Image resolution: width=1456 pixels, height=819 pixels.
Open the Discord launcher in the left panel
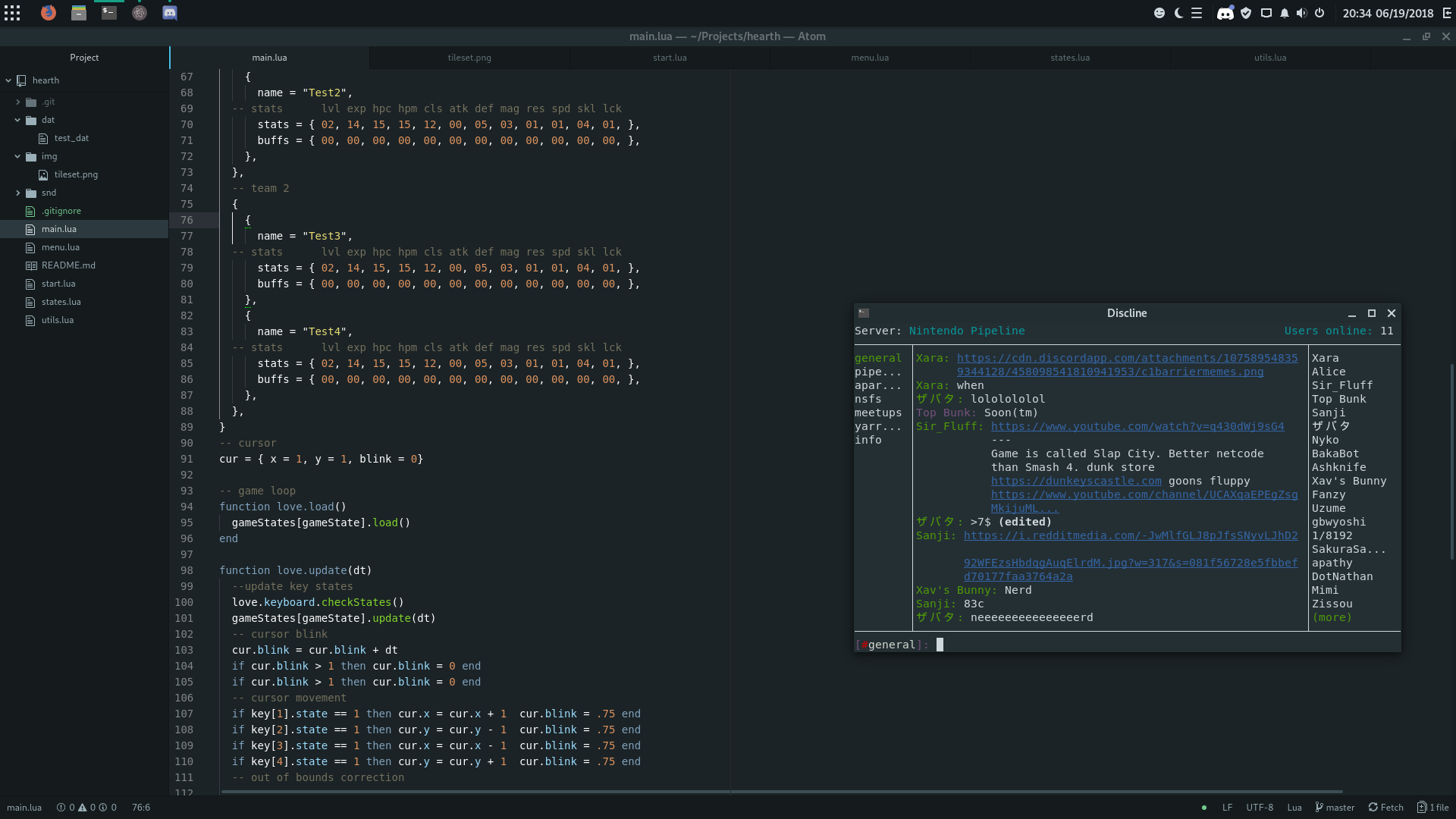pyautogui.click(x=170, y=13)
